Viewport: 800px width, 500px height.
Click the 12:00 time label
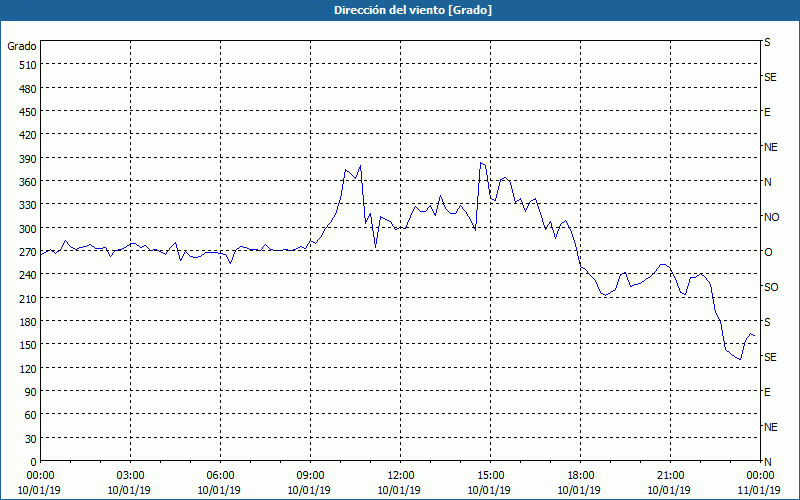tap(401, 476)
